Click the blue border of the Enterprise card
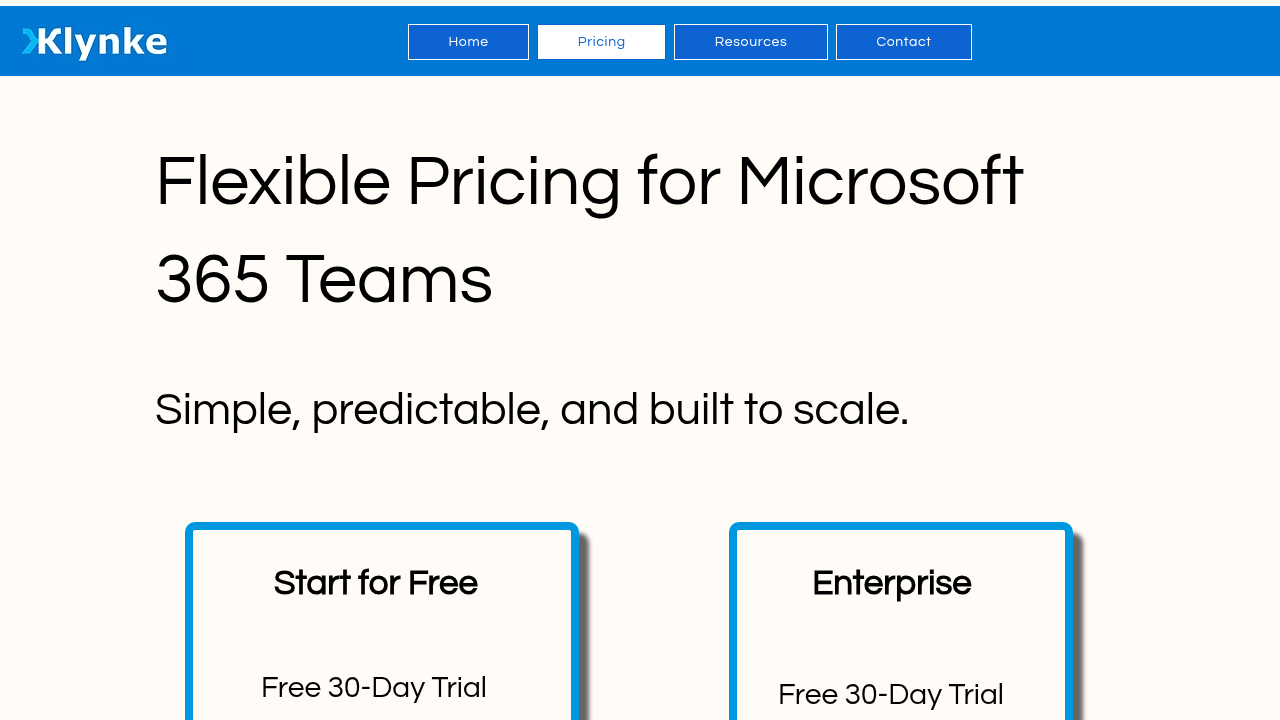 coord(901,526)
